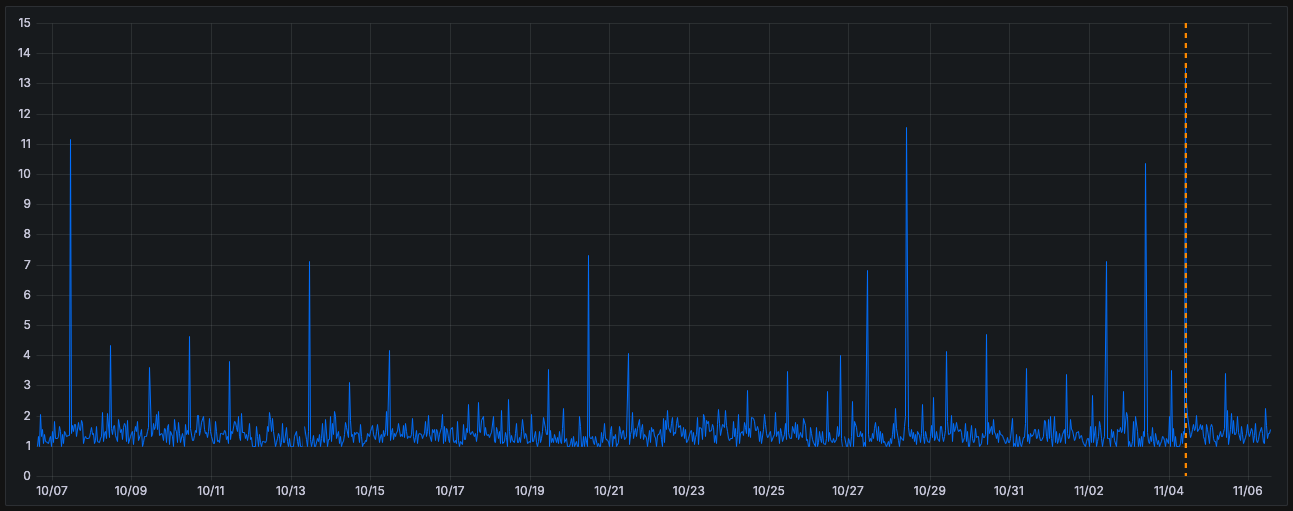Click the y-axis value 8
The width and height of the screenshot is (1293, 511).
click(27, 234)
